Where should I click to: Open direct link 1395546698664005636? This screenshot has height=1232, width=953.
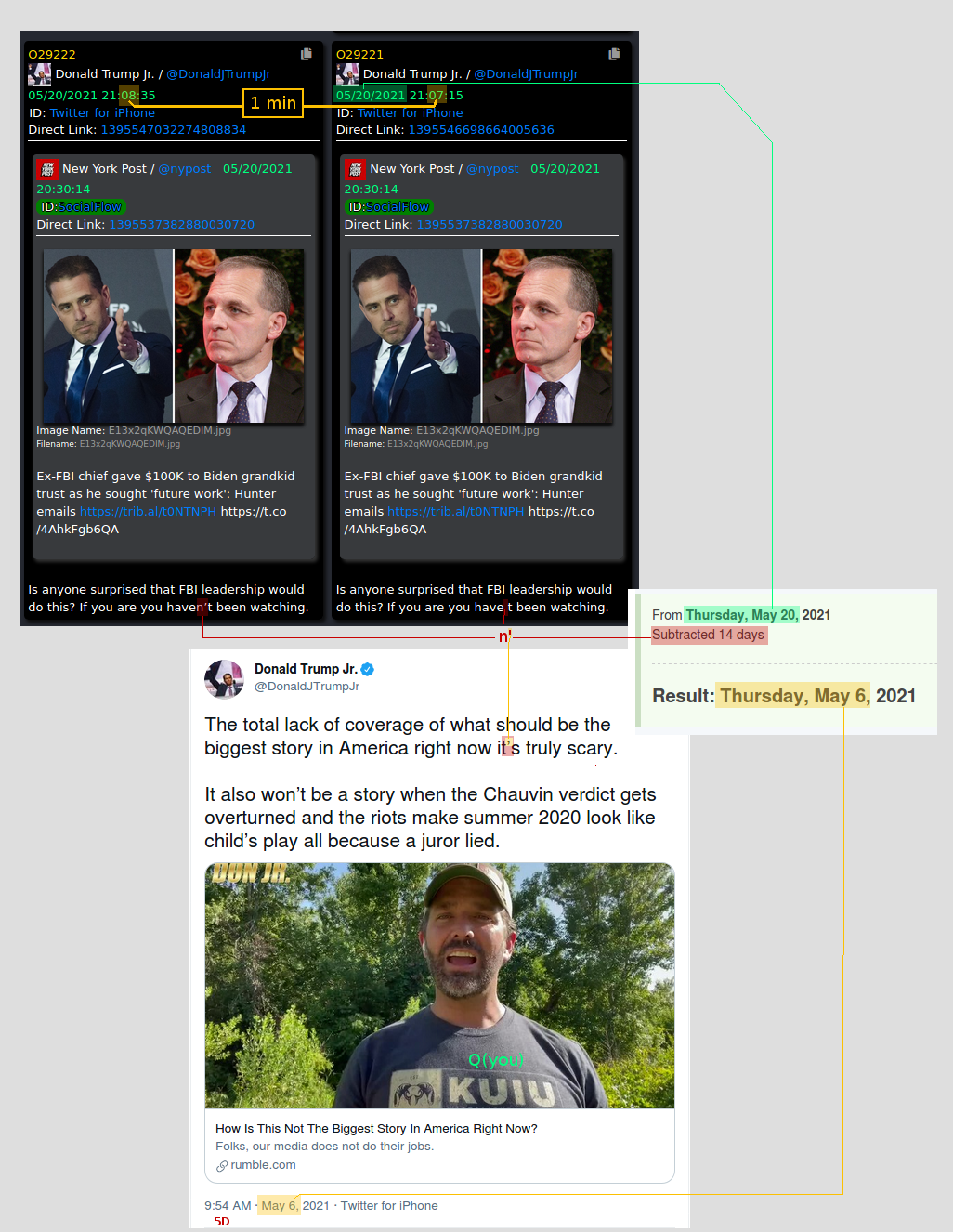click(481, 130)
